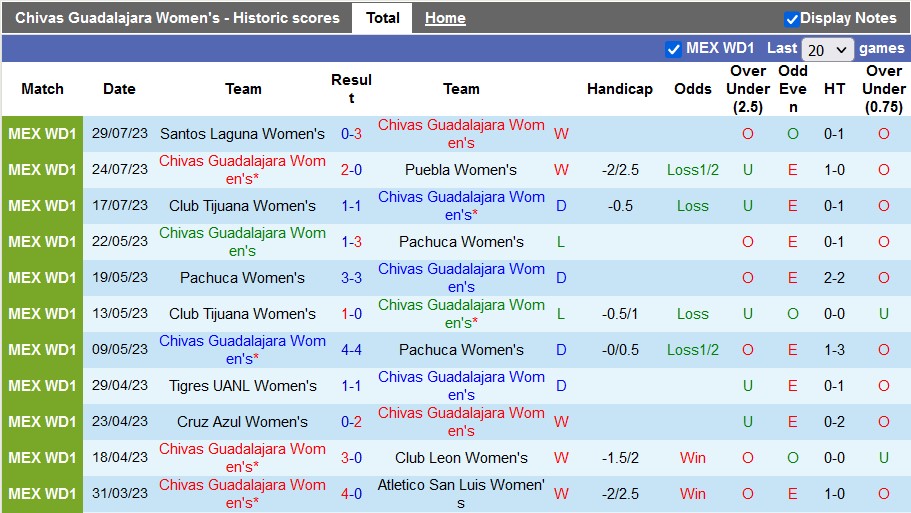Open Pachuca Women's in the 22/05/23 row
Viewport: 911px width, 513px height.
coord(461,242)
